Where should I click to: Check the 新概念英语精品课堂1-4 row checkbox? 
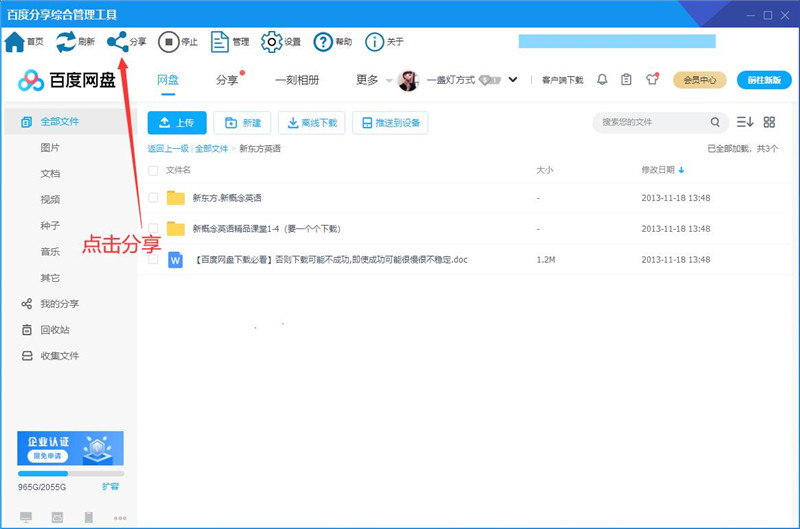(x=153, y=228)
